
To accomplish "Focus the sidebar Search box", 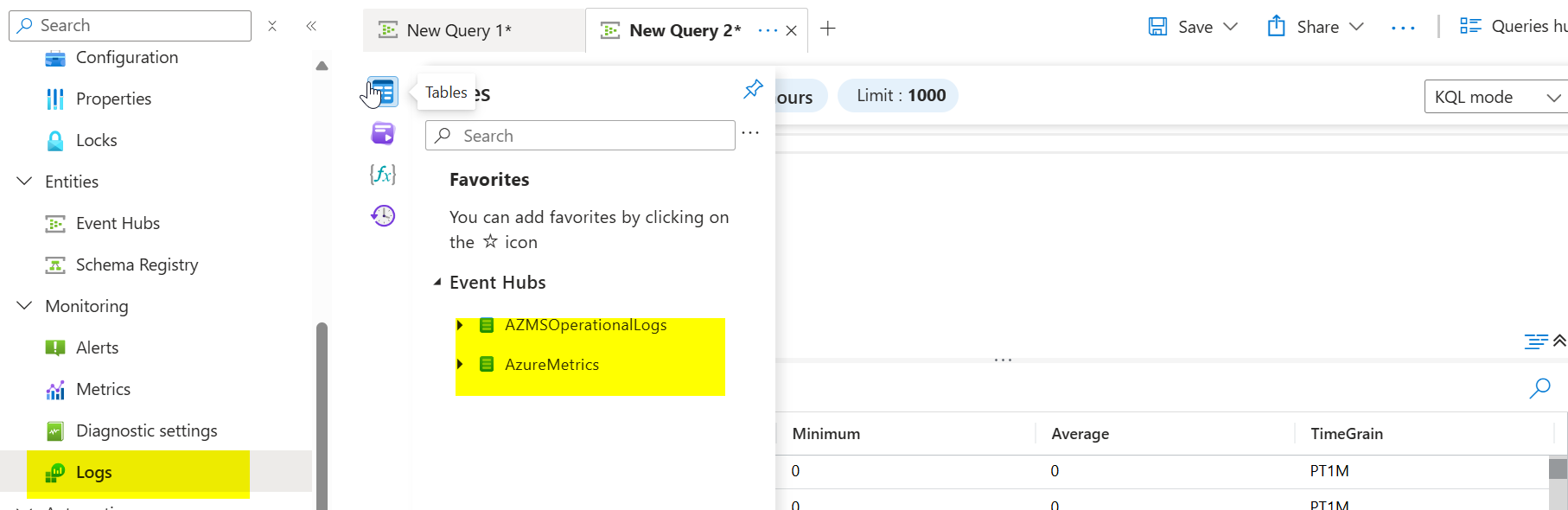I will click(x=130, y=26).
